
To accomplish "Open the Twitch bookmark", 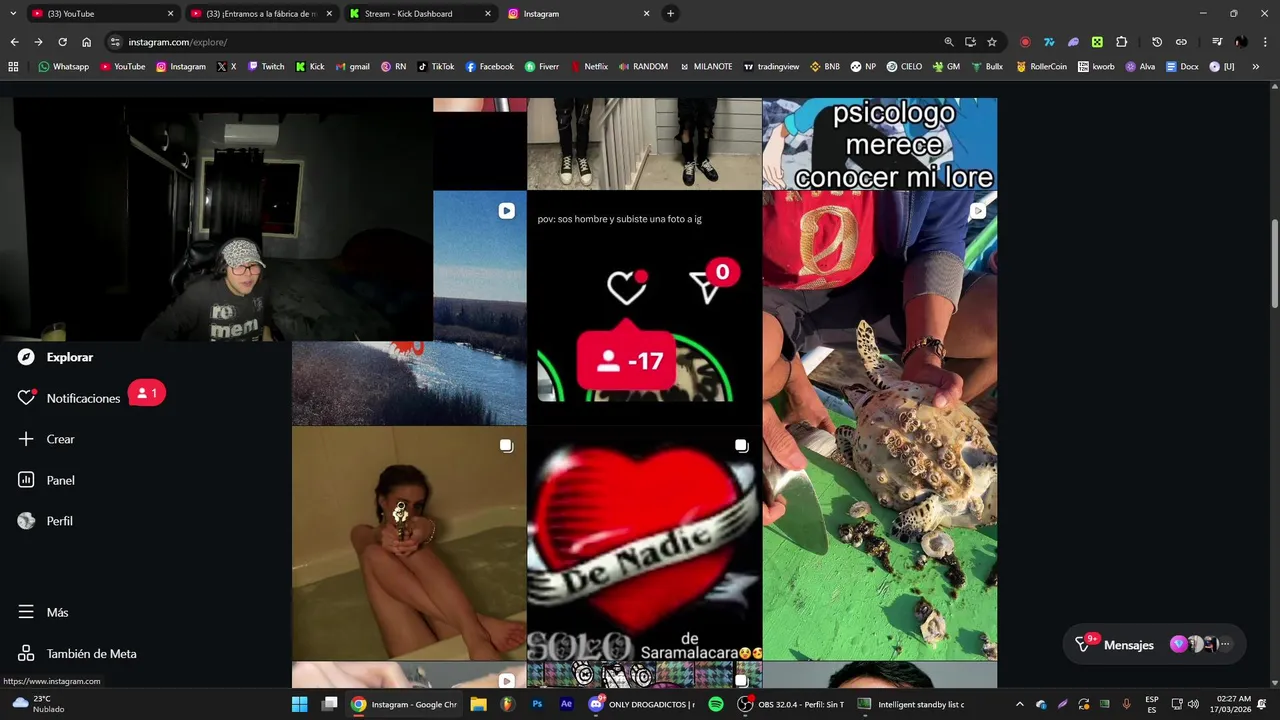I will coord(265,67).
